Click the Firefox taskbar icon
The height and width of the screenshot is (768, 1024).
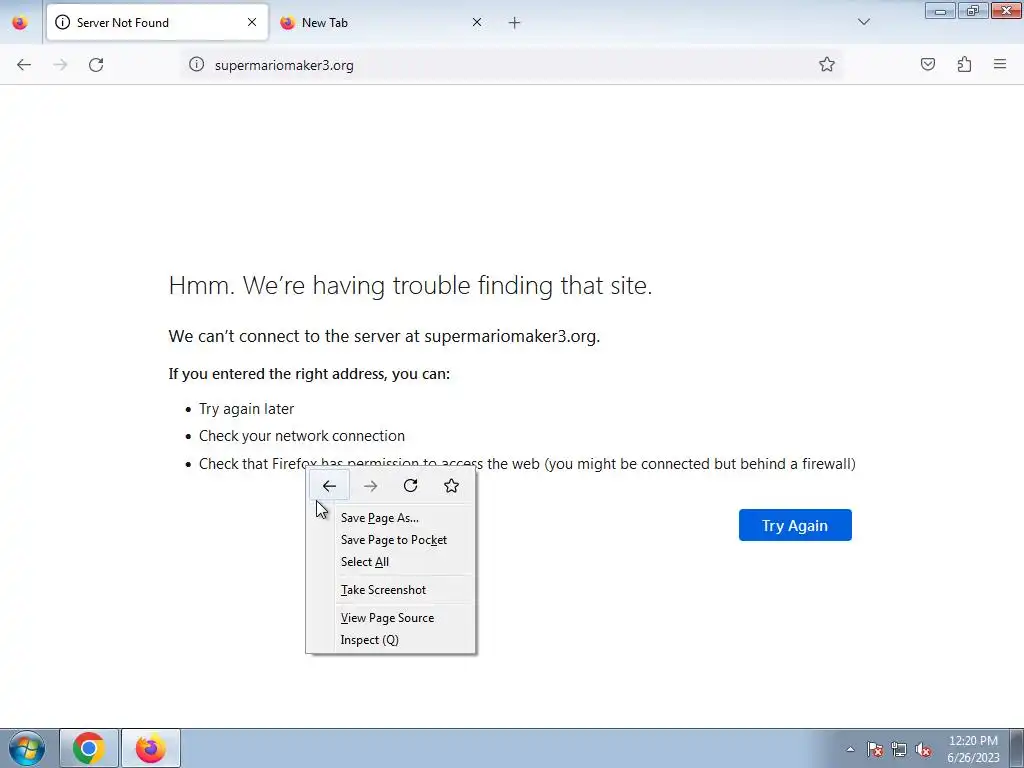point(151,748)
